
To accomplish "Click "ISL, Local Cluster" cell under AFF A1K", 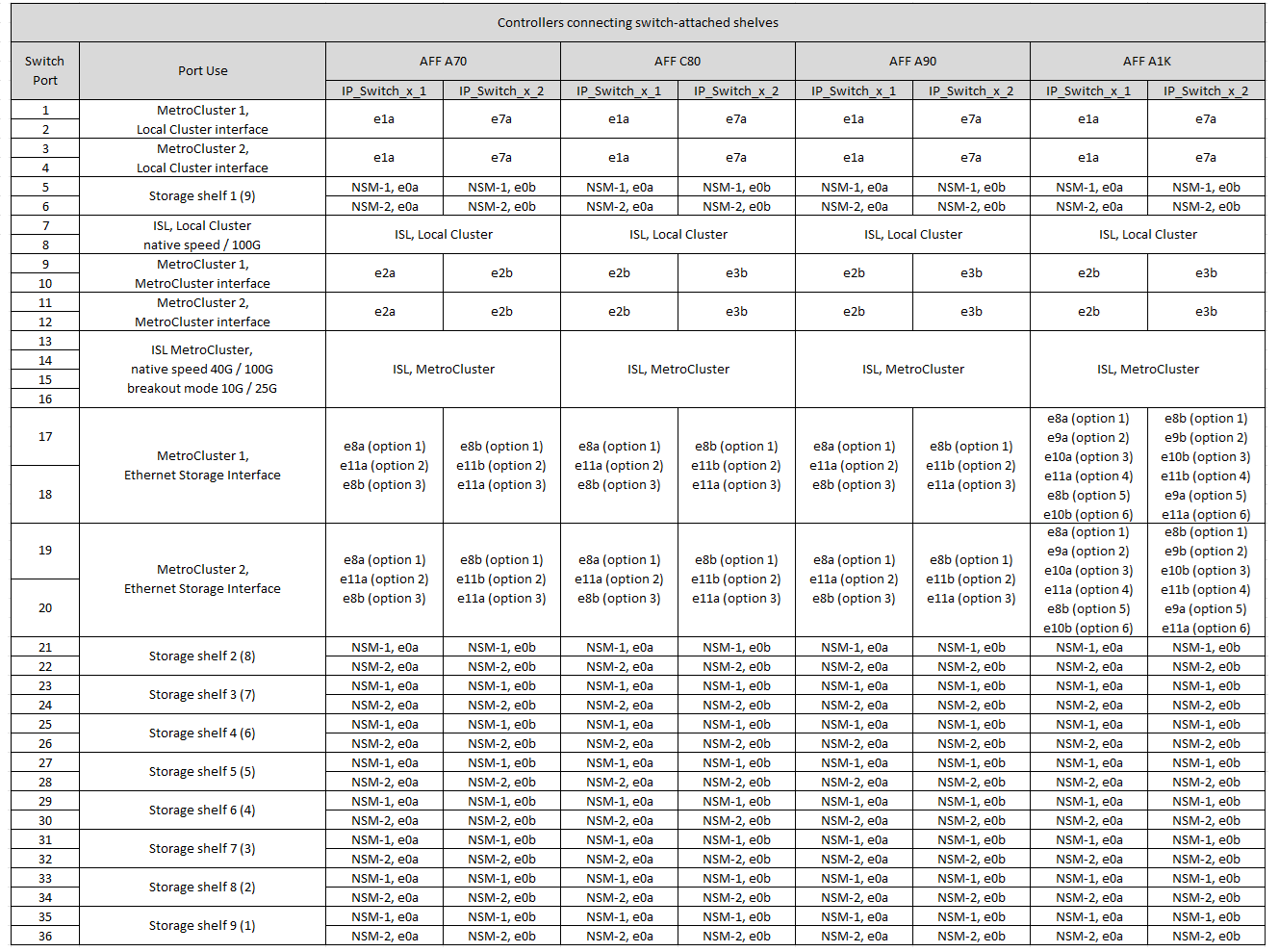I will click(x=1147, y=235).
